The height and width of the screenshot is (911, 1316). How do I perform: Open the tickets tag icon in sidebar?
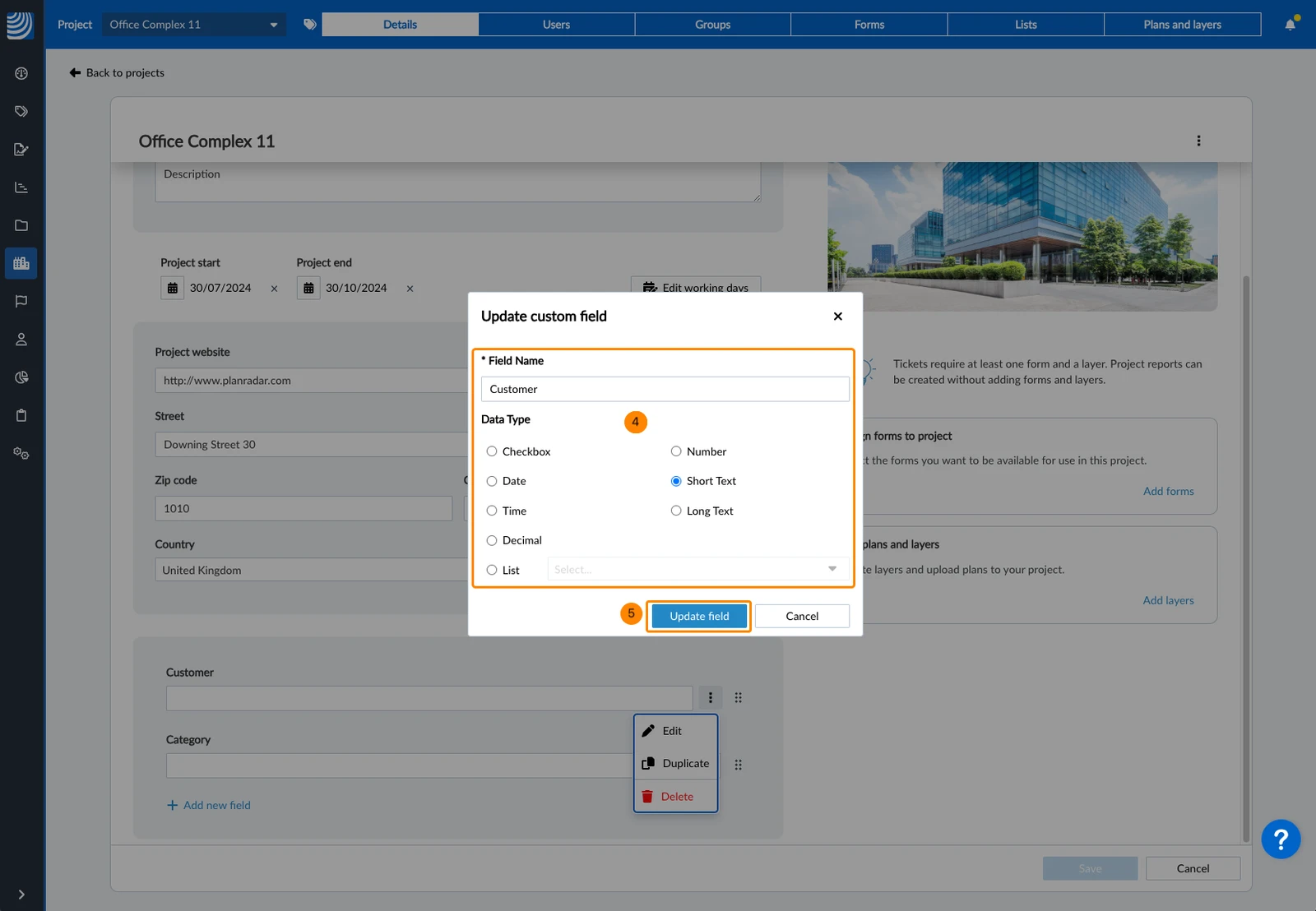[x=21, y=111]
